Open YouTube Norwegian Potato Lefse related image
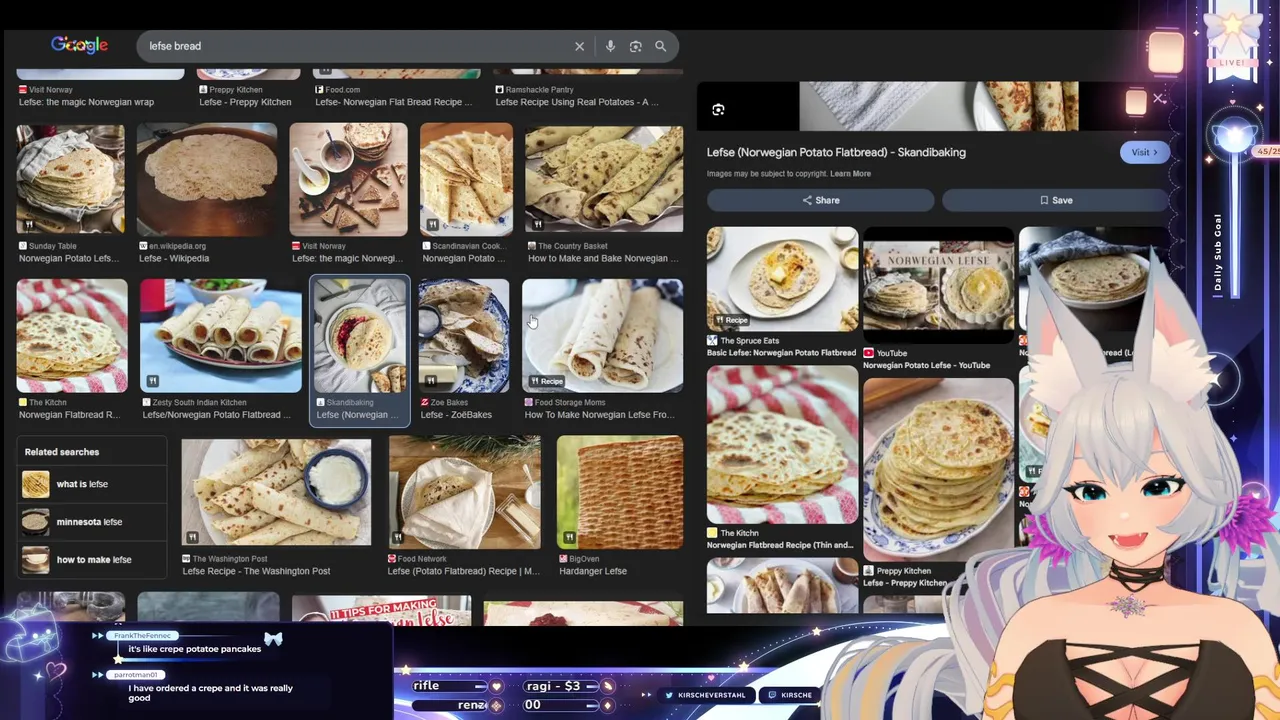This screenshot has width=1280, height=720. tap(938, 285)
